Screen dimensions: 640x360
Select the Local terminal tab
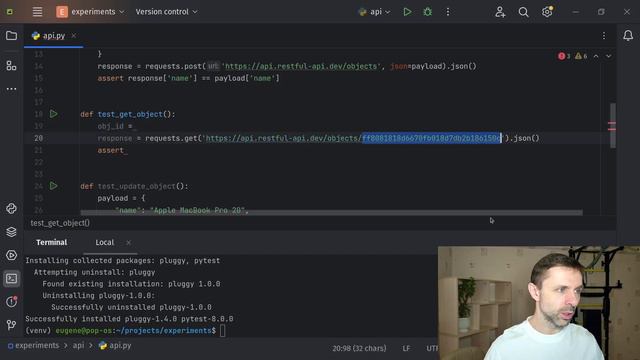104,242
